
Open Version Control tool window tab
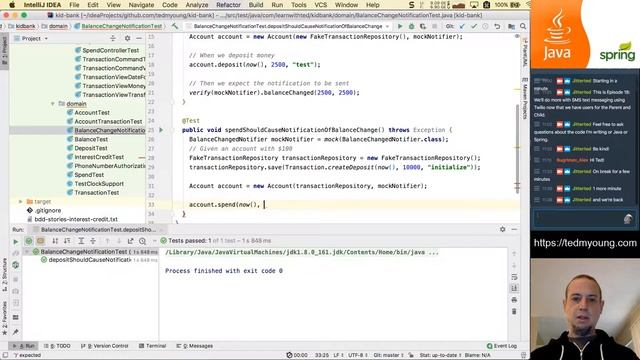point(105,346)
